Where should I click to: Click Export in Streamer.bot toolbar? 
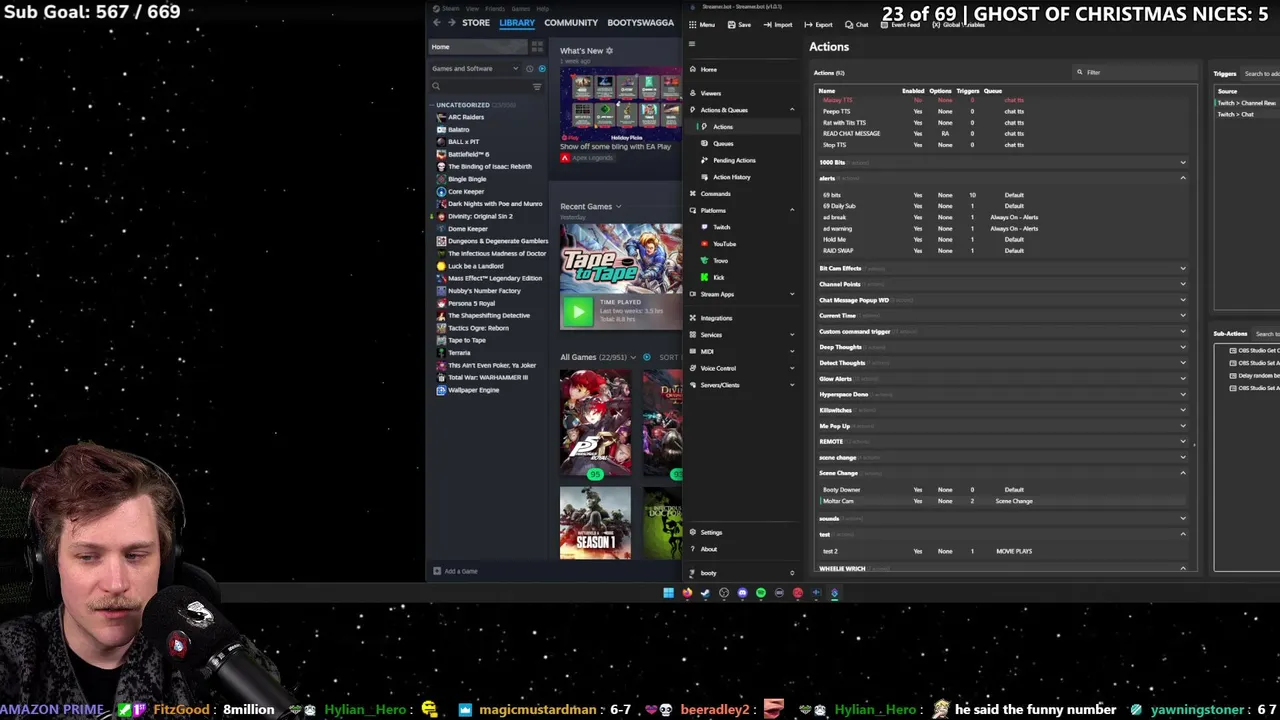click(x=819, y=25)
